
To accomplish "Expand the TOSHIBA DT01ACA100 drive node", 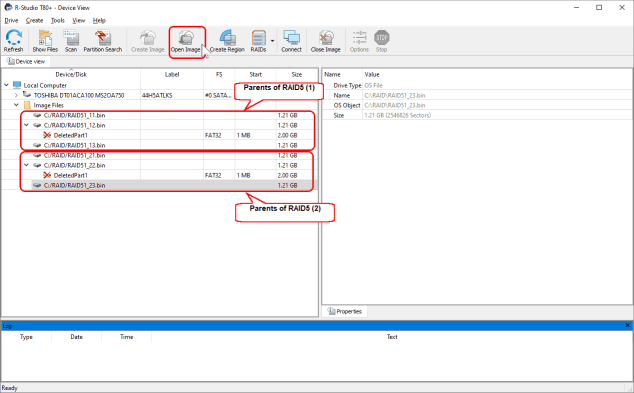I will (x=16, y=95).
